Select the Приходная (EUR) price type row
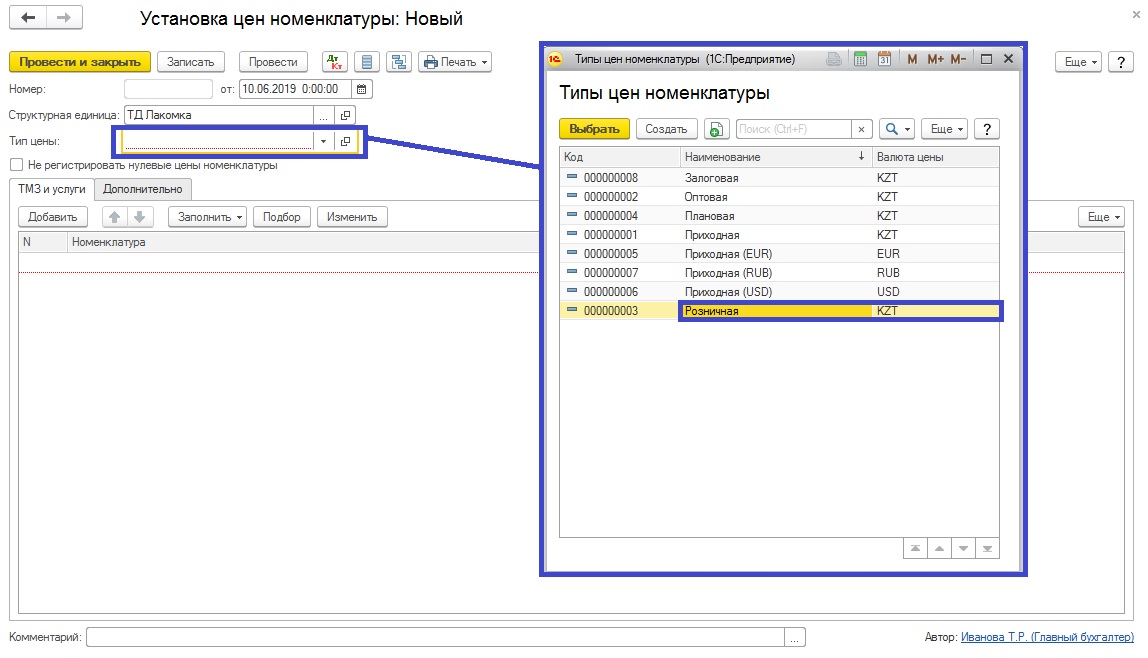This screenshot has width=1148, height=658. pyautogui.click(x=780, y=254)
